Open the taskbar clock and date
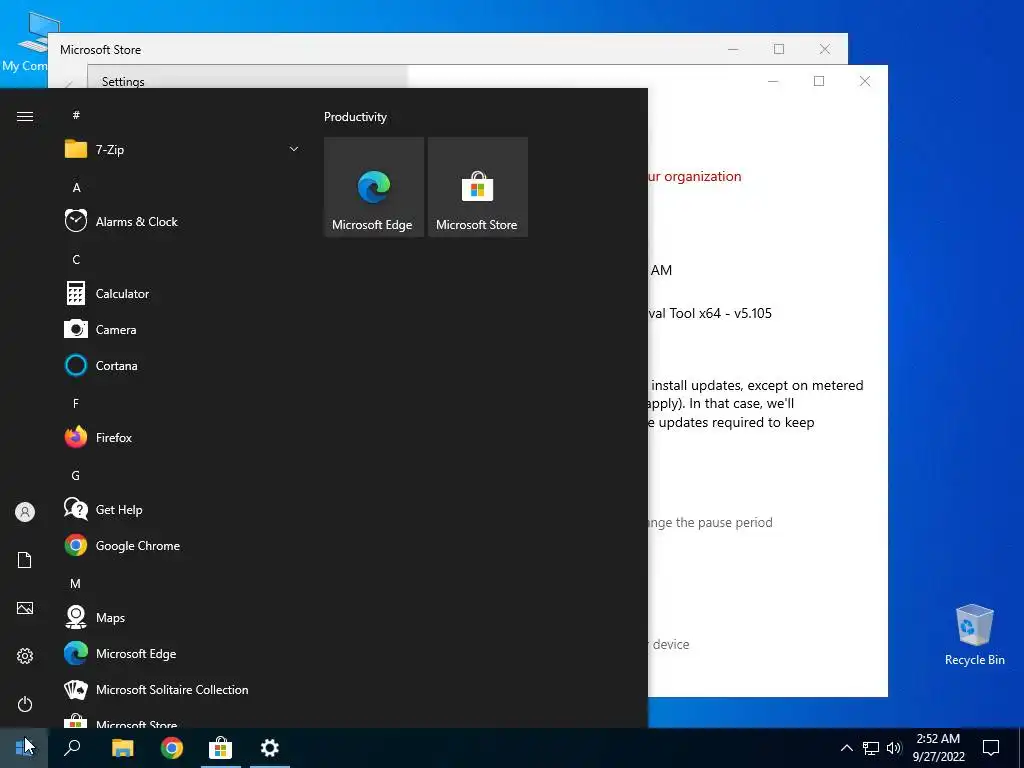Image resolution: width=1024 pixels, height=768 pixels. point(938,748)
